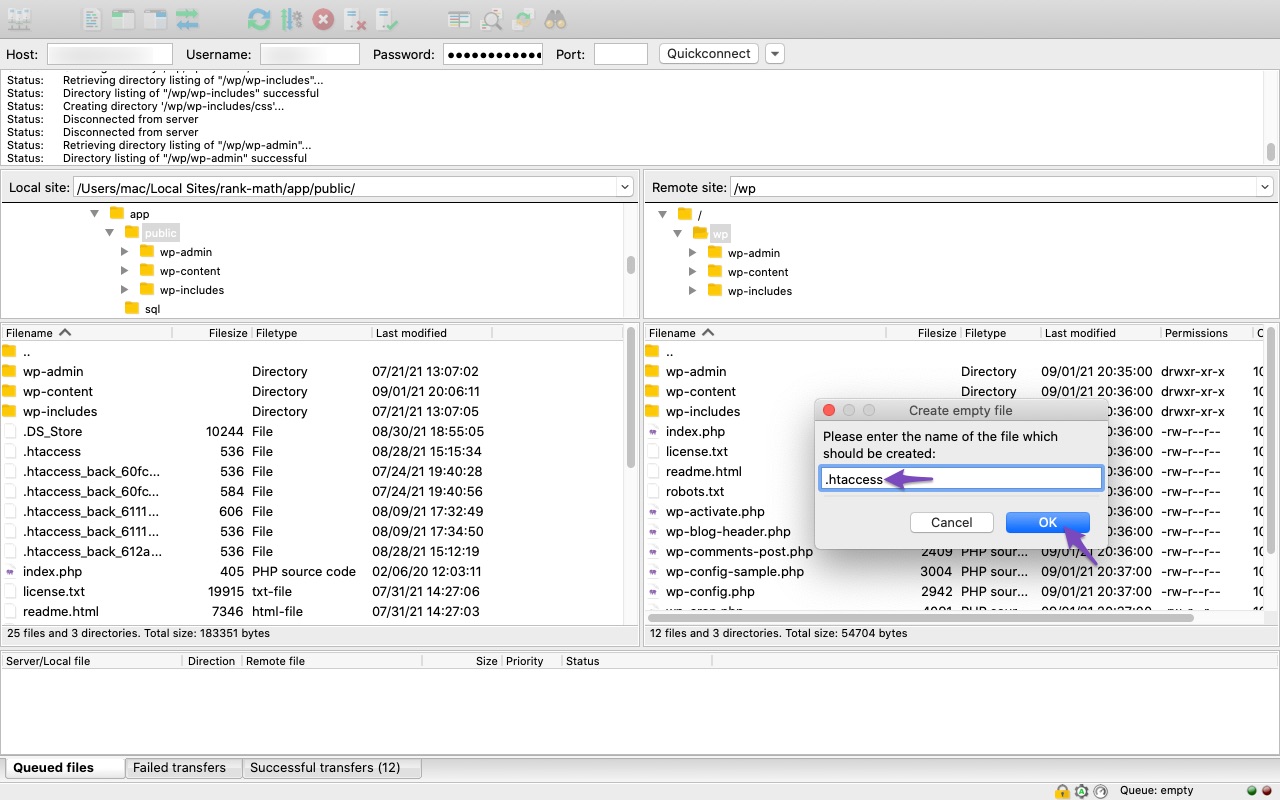Toggle synchronized browsing icon

coord(523,19)
